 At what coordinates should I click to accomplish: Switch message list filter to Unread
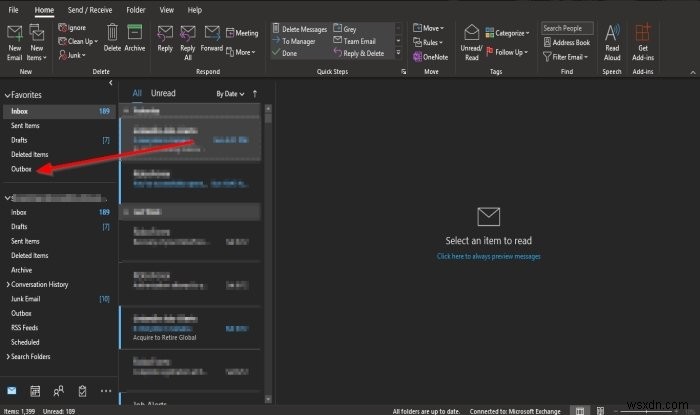[163, 93]
